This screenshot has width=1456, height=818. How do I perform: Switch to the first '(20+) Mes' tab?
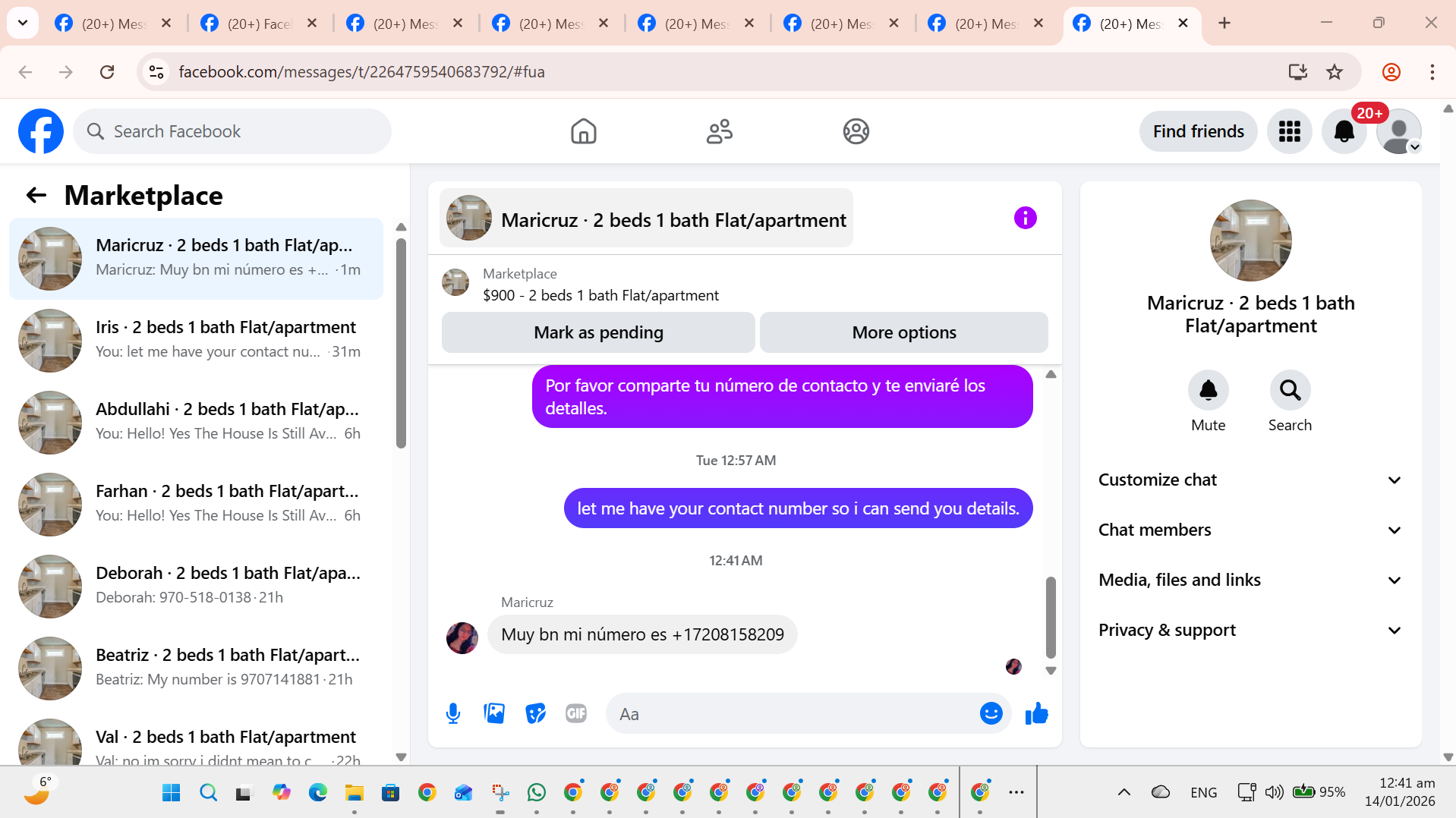point(112,24)
